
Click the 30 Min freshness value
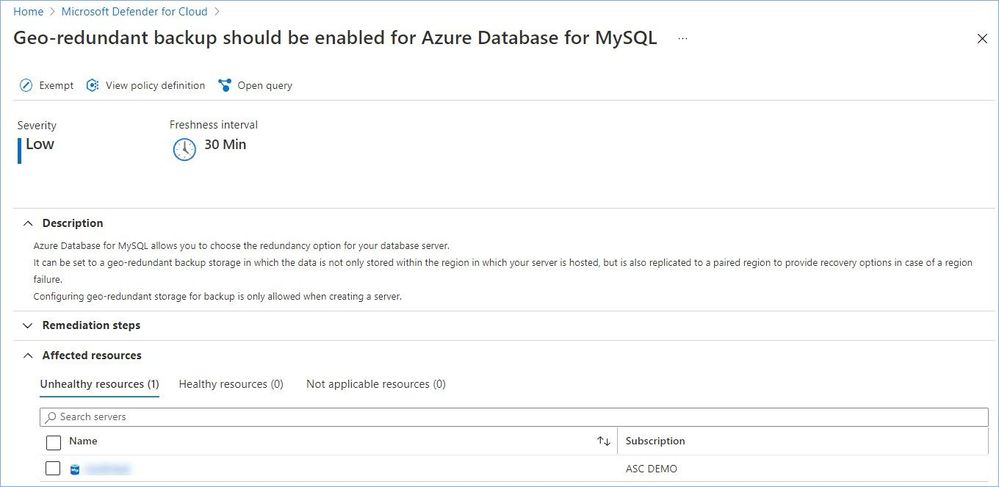click(x=225, y=145)
